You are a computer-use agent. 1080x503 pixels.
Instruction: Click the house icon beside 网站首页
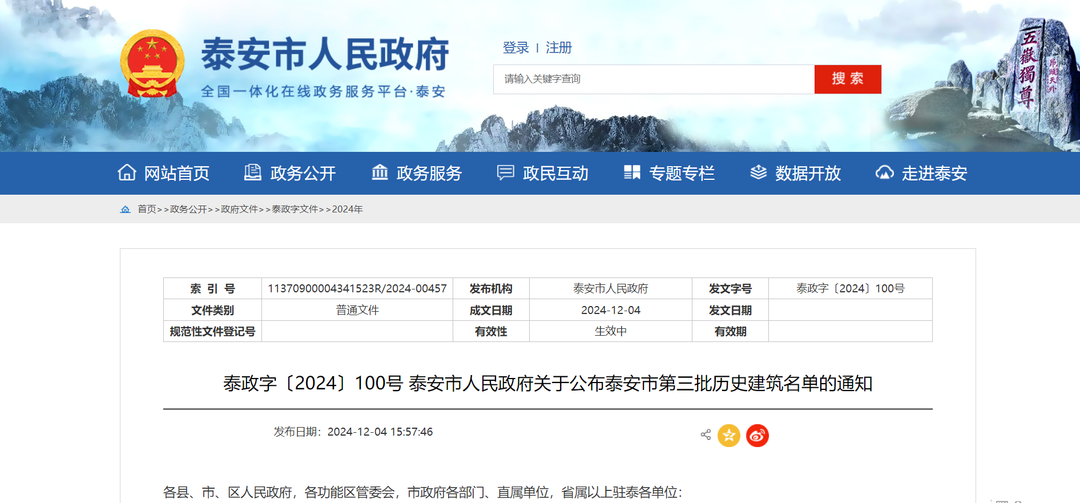click(127, 173)
